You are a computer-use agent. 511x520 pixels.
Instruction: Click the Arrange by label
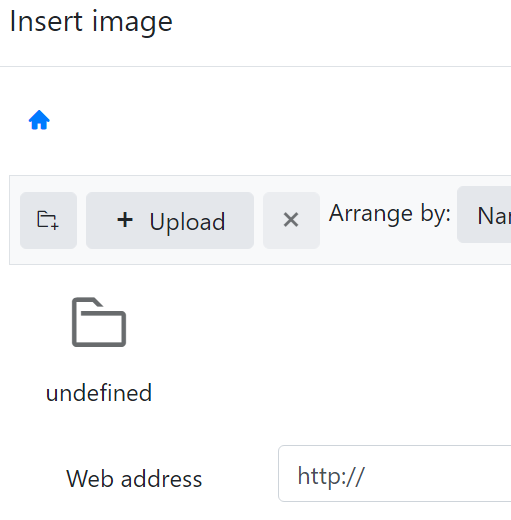(390, 213)
